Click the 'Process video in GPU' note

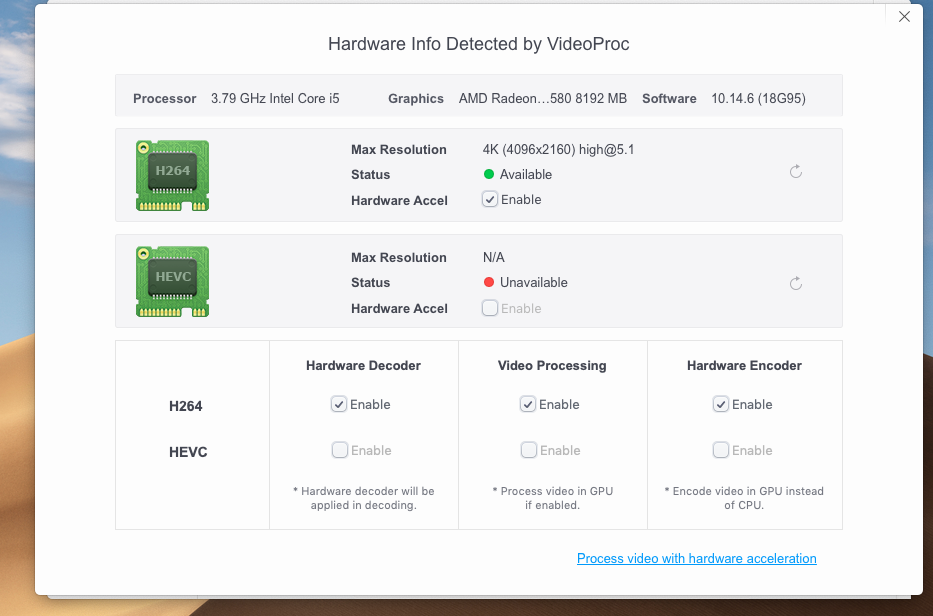552,498
